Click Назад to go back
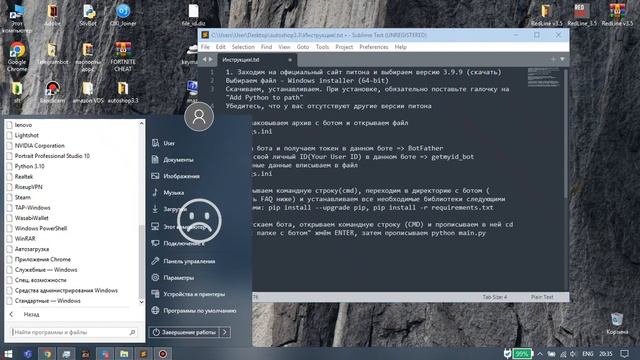The image size is (640, 360). click(x=31, y=314)
